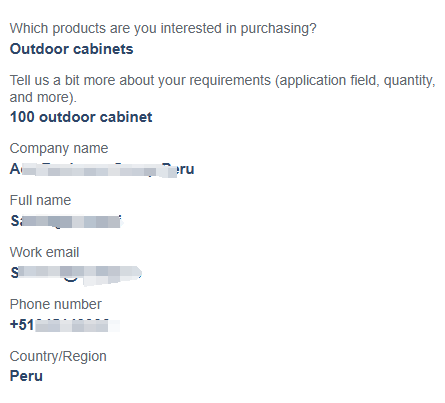Click the '+51' phone country code

coord(22,325)
